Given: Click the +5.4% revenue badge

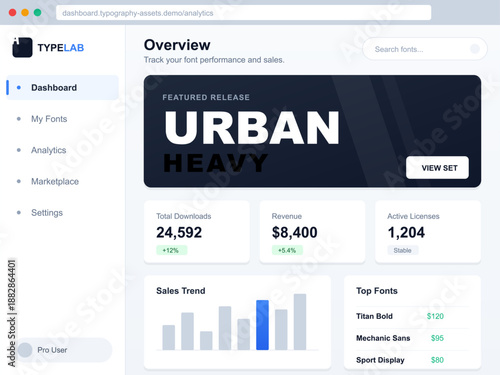Looking at the screenshot, I should click(x=287, y=250).
